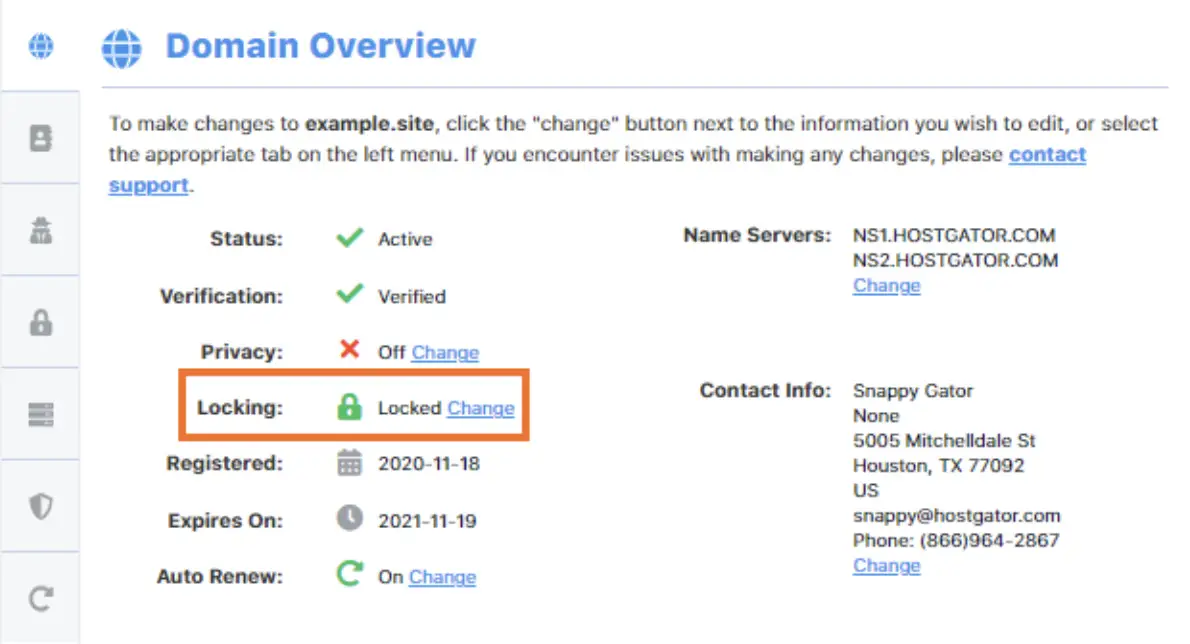1190x644 pixels.
Task: Open the auto renew arrow sidebar tab
Action: click(x=41, y=599)
